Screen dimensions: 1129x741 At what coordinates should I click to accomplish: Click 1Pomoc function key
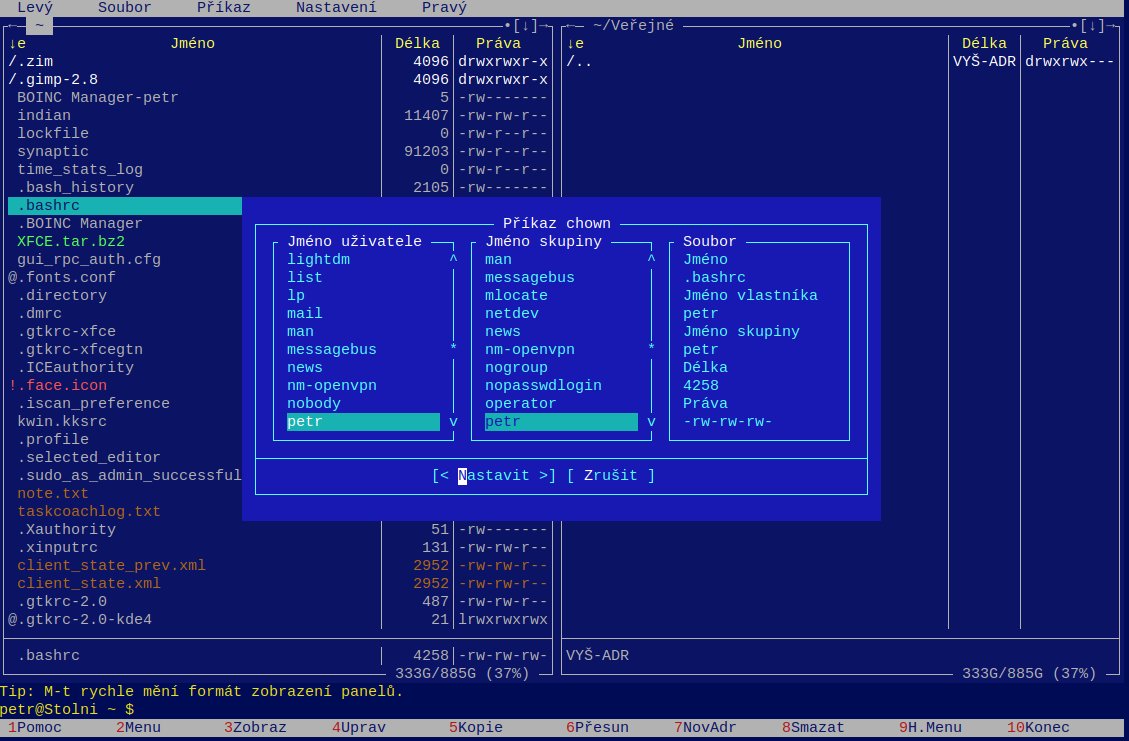point(35,727)
